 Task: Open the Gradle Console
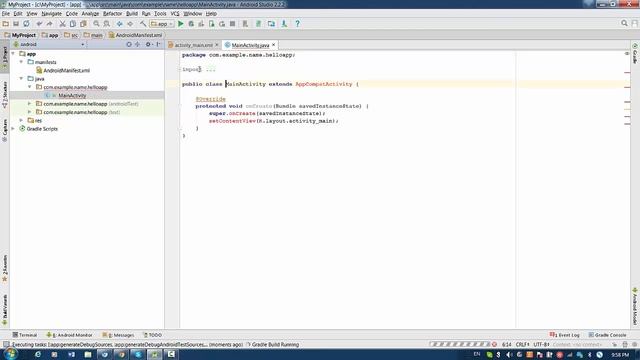(607, 335)
